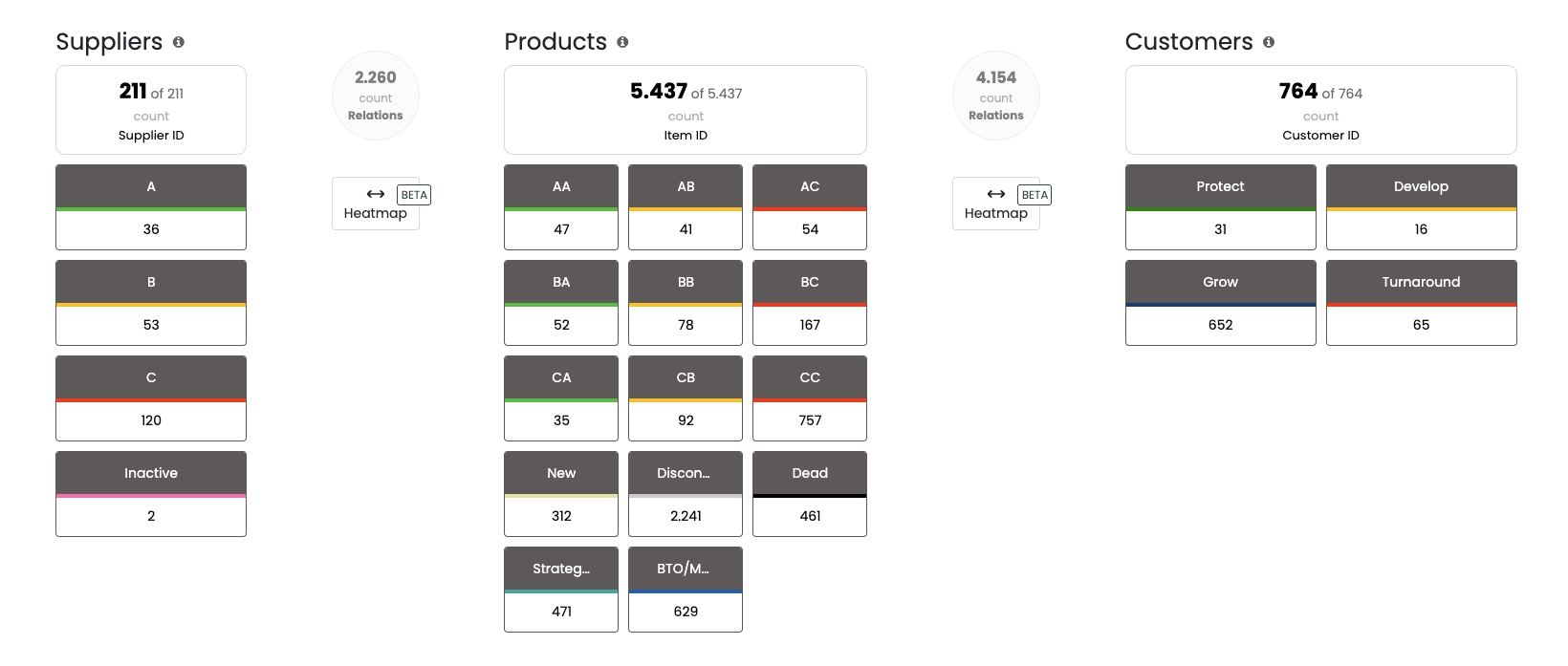1568x666 pixels.
Task: Choose the Discontinued products tile
Action: pos(686,493)
